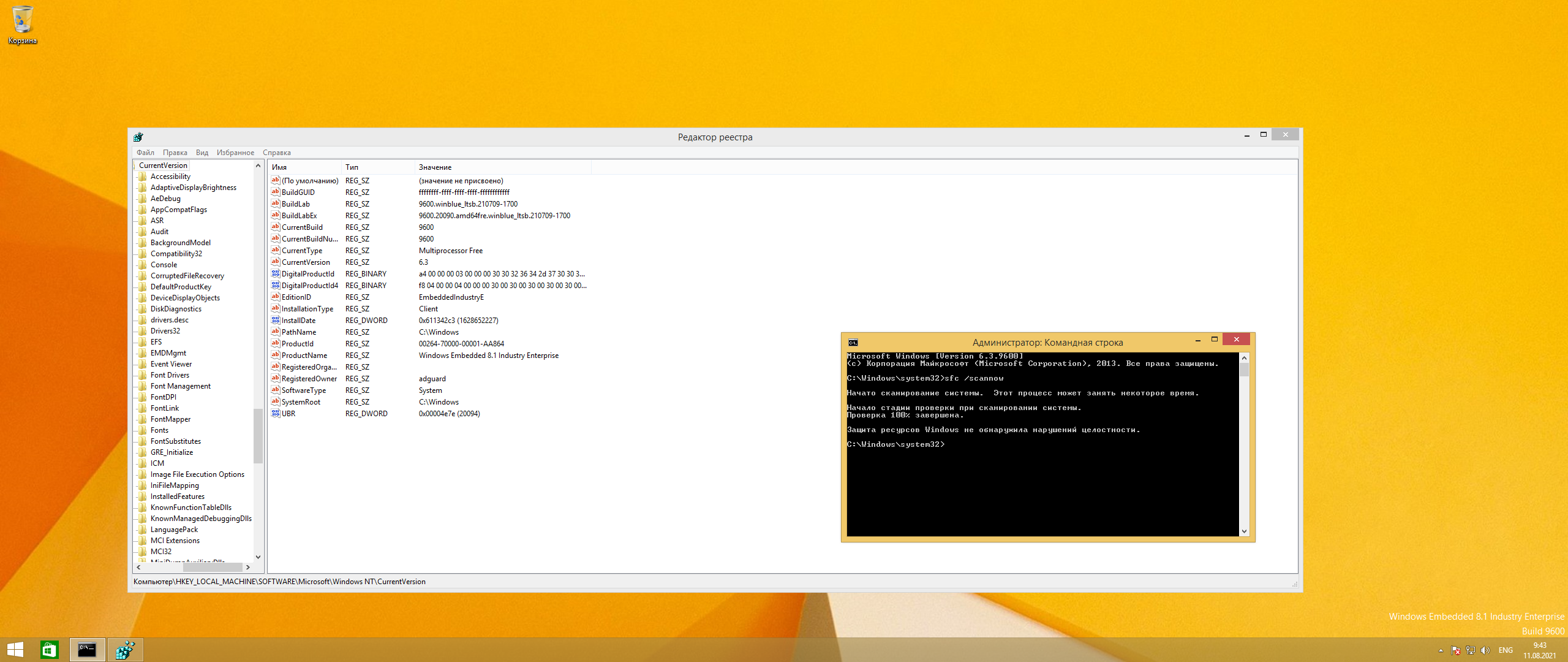This screenshot has height=662, width=1568.
Task: Switch ENG input language indicator
Action: [x=1506, y=650]
